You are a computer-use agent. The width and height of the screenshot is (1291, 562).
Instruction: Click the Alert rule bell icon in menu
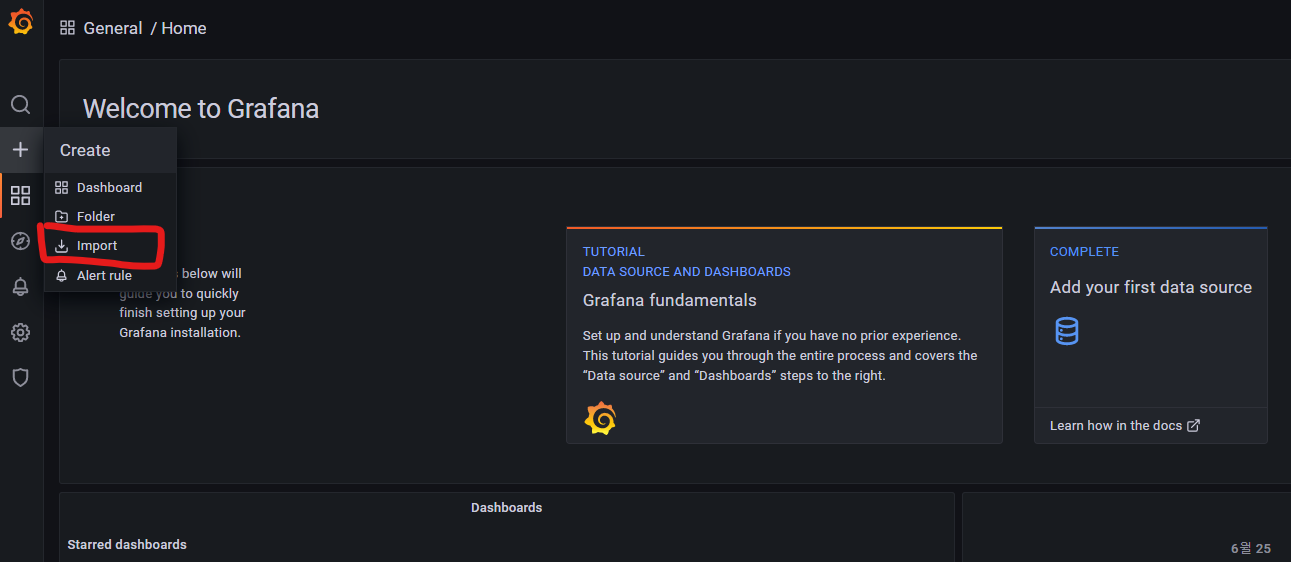pos(62,275)
